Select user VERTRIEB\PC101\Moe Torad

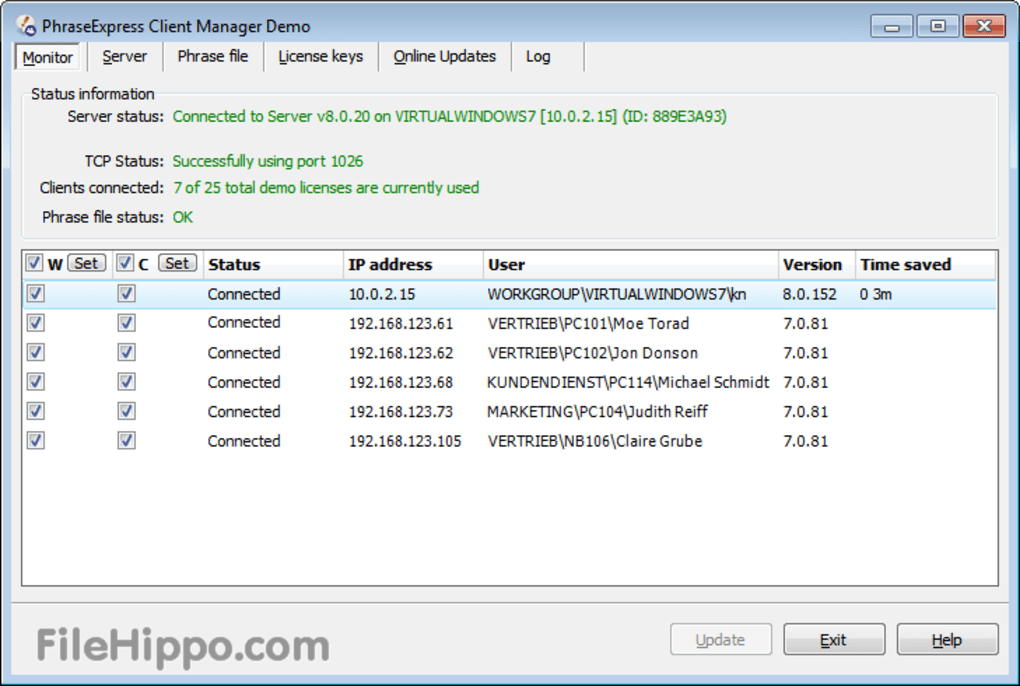tap(588, 323)
